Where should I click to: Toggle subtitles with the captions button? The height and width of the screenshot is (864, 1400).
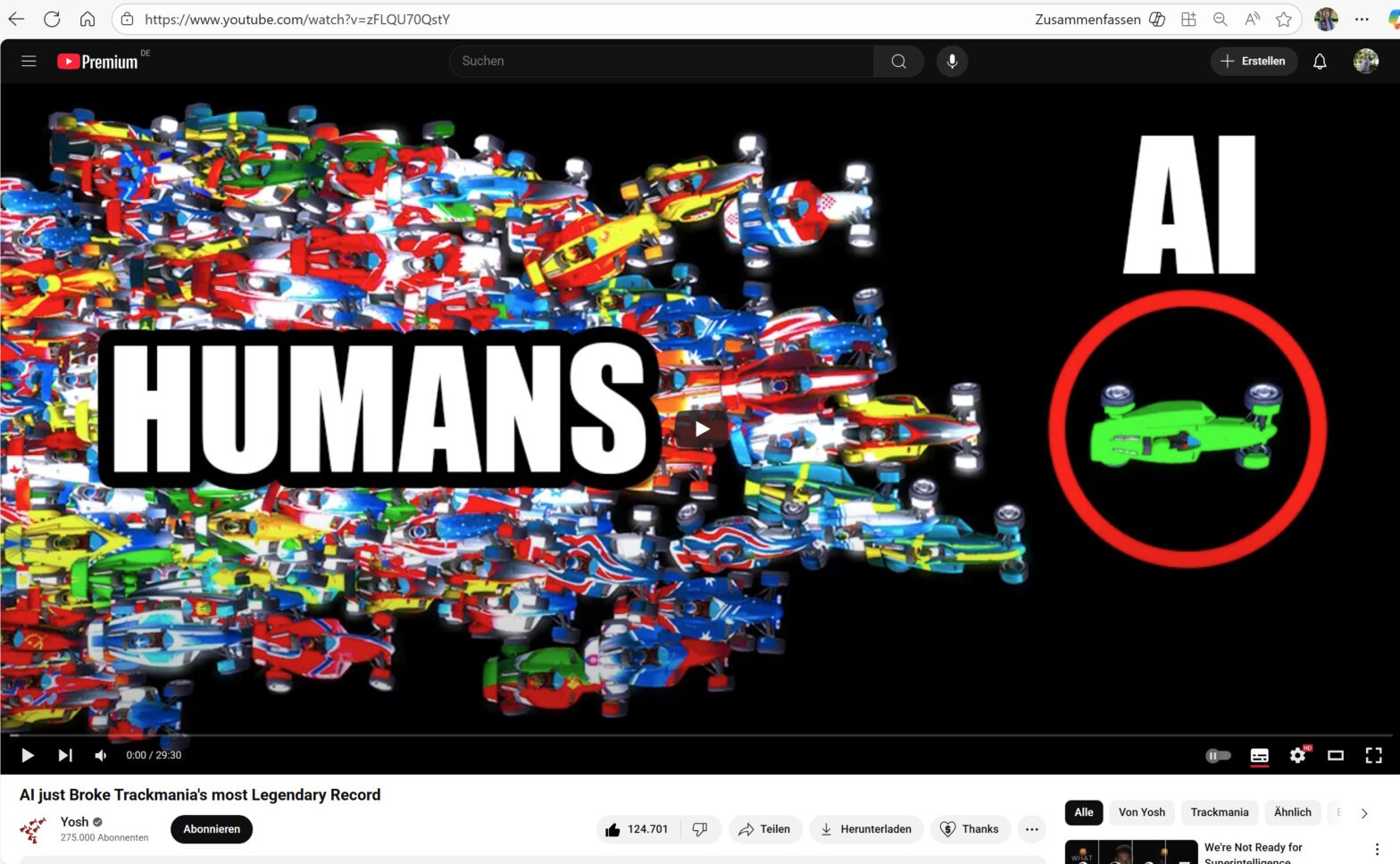click(x=1259, y=755)
